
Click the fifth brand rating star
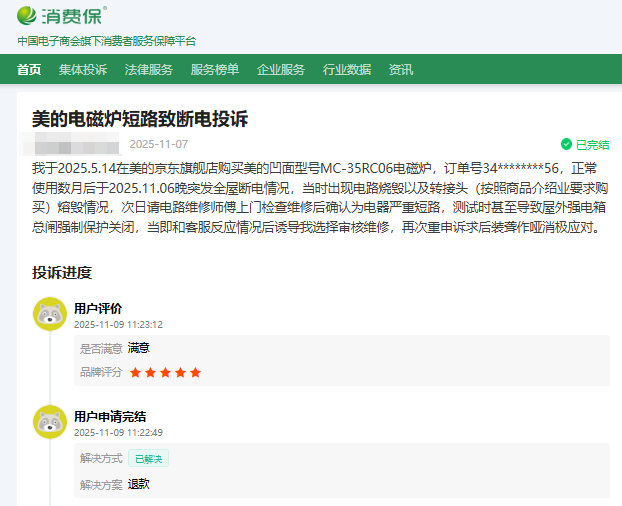(195, 373)
